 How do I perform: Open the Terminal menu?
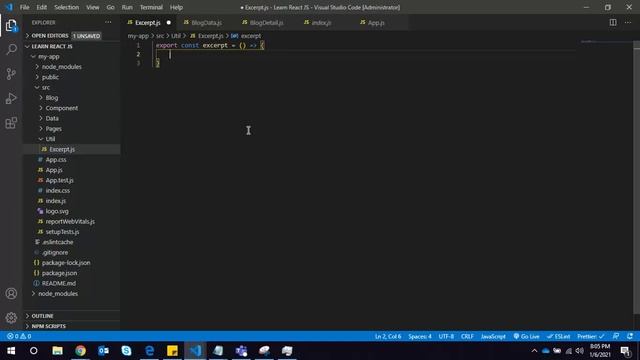tap(151, 7)
